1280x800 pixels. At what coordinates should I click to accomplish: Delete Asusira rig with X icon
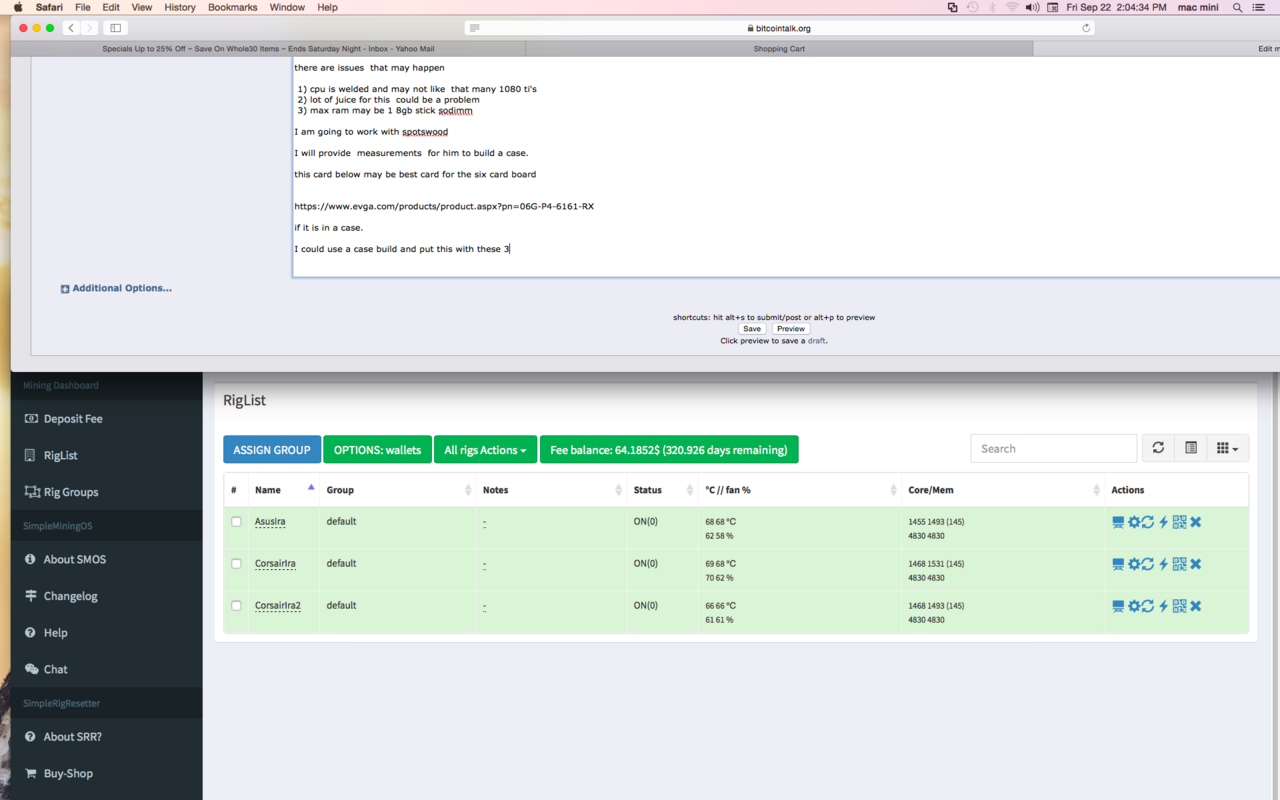coord(1196,522)
